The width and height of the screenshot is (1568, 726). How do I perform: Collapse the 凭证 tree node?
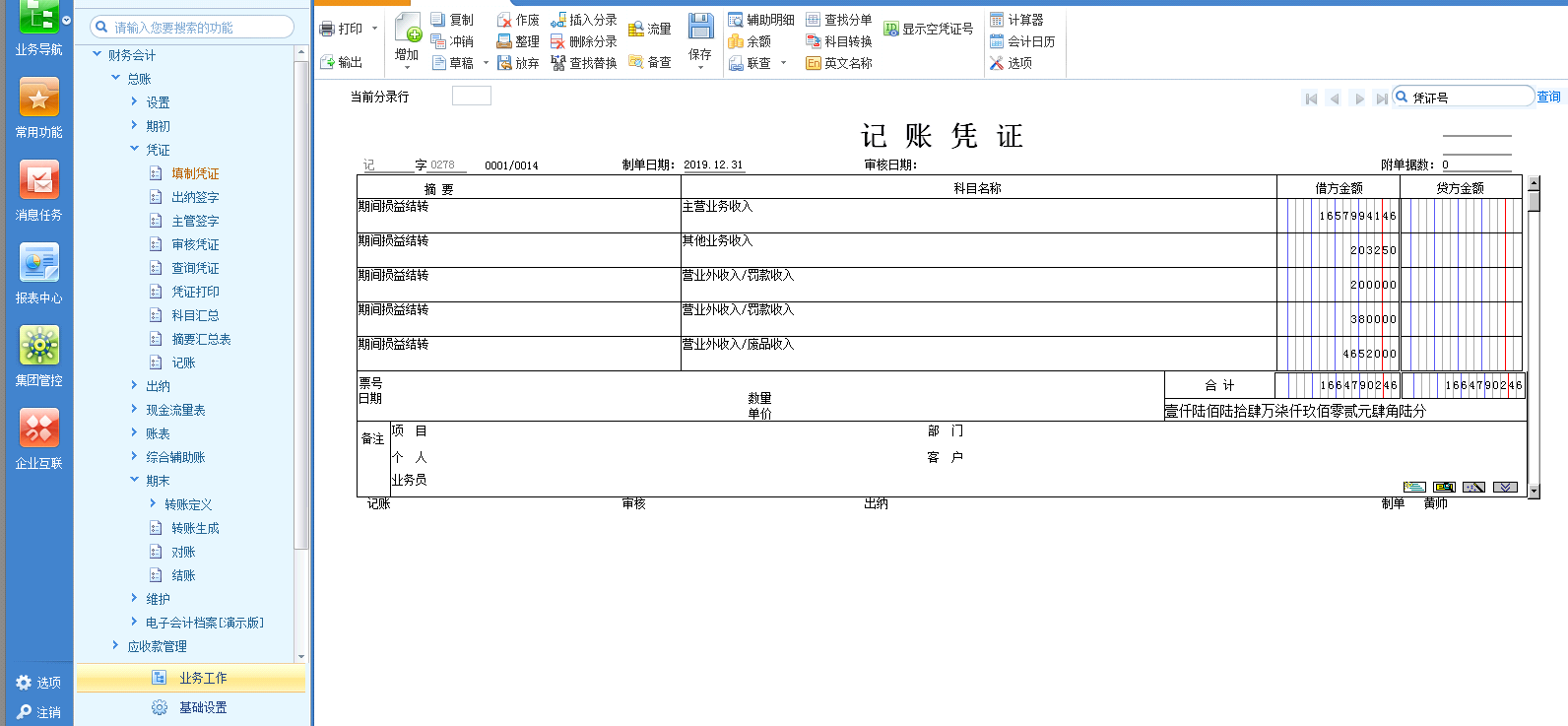134,149
